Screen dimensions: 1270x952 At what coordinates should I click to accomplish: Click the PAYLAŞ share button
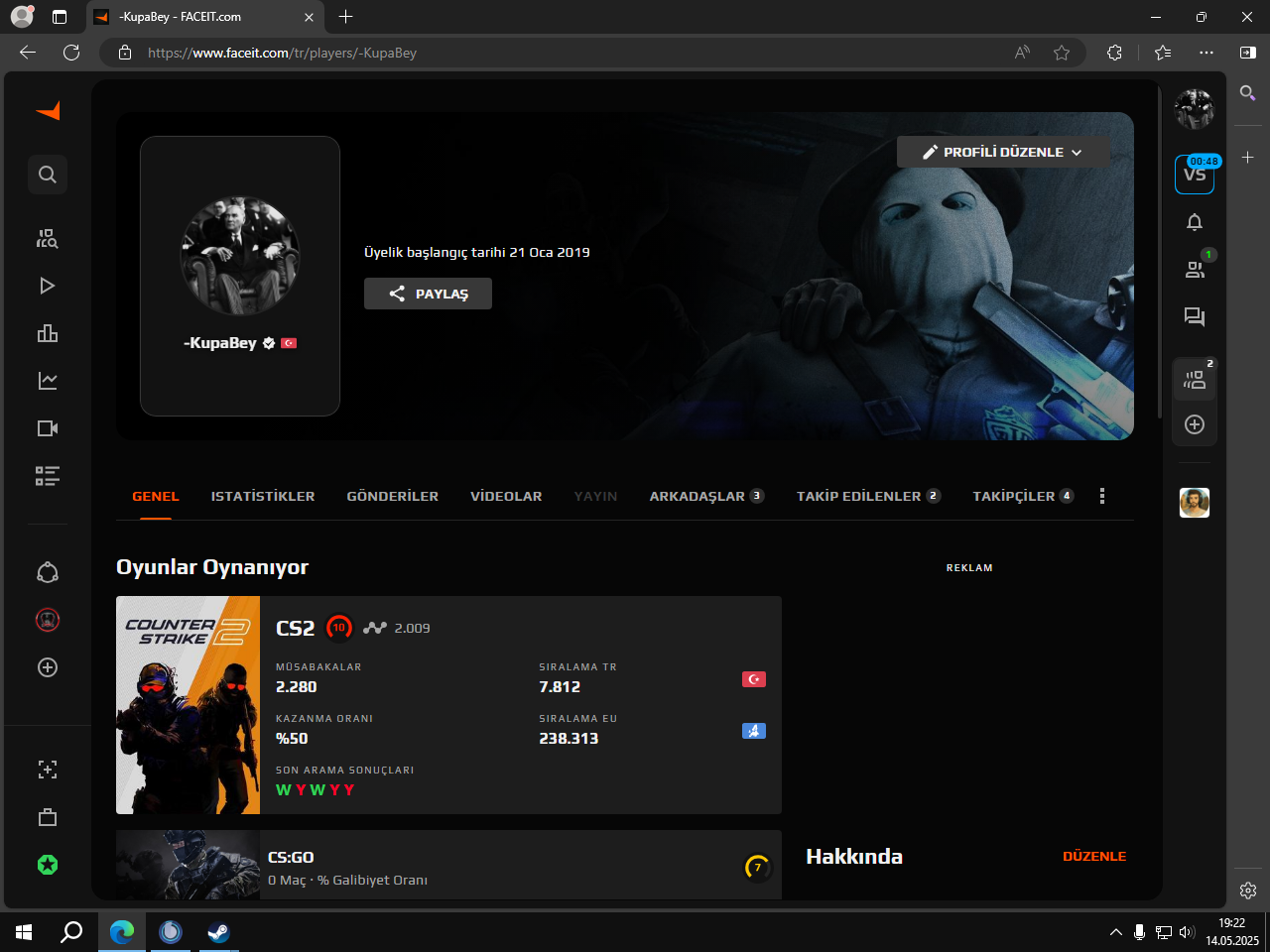428,294
